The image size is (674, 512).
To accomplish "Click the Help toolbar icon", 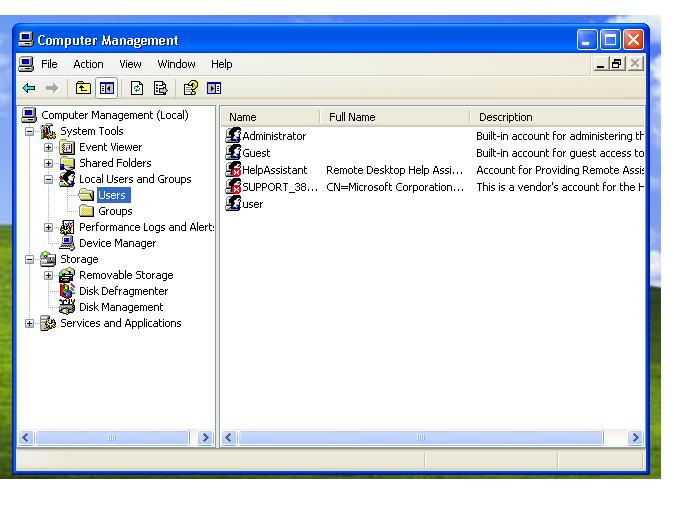I will pyautogui.click(x=191, y=89).
